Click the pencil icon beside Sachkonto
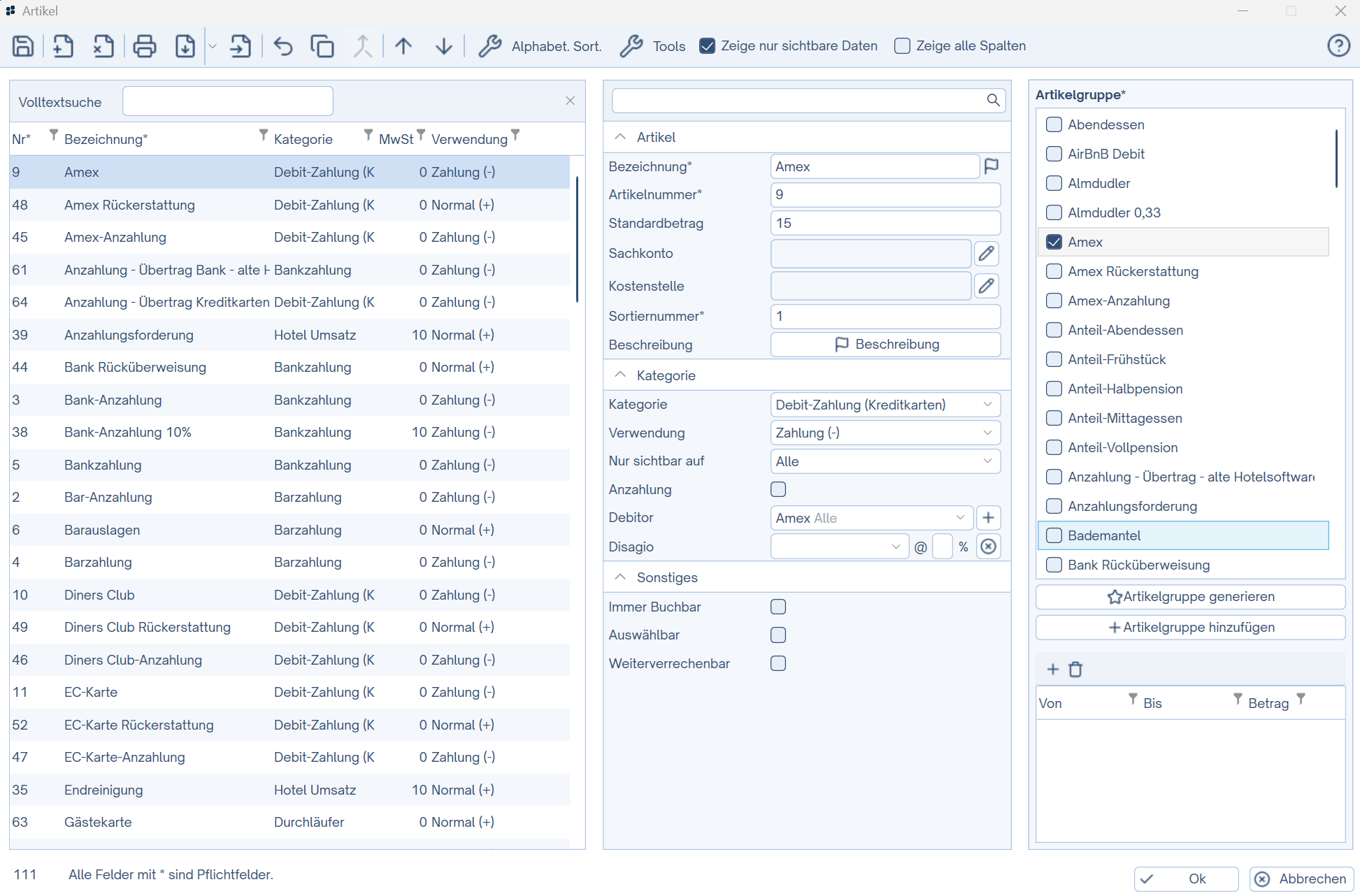 pos(986,253)
